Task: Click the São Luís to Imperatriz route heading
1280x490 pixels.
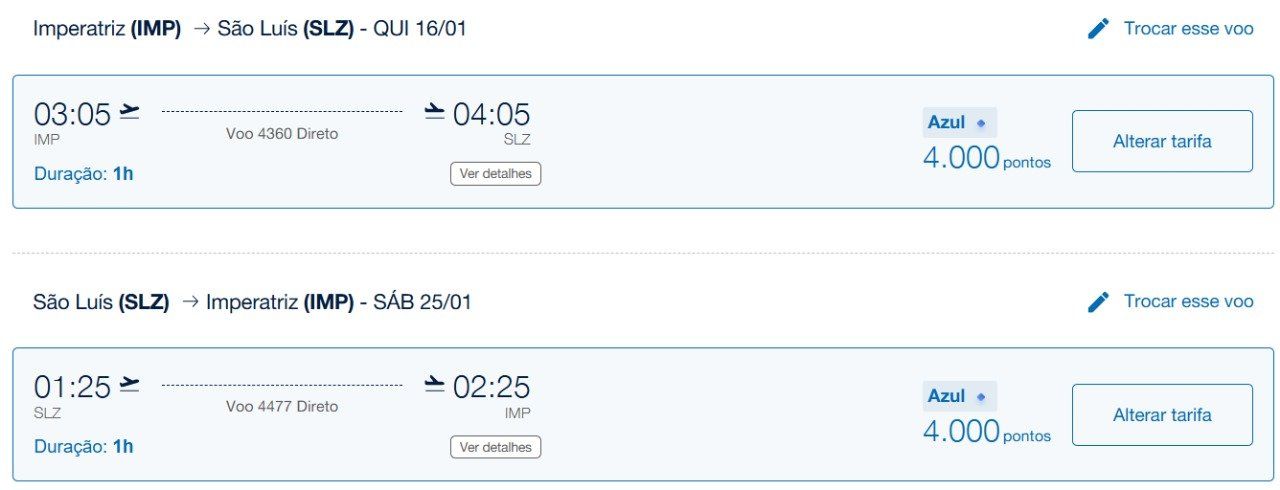Action: (x=252, y=302)
